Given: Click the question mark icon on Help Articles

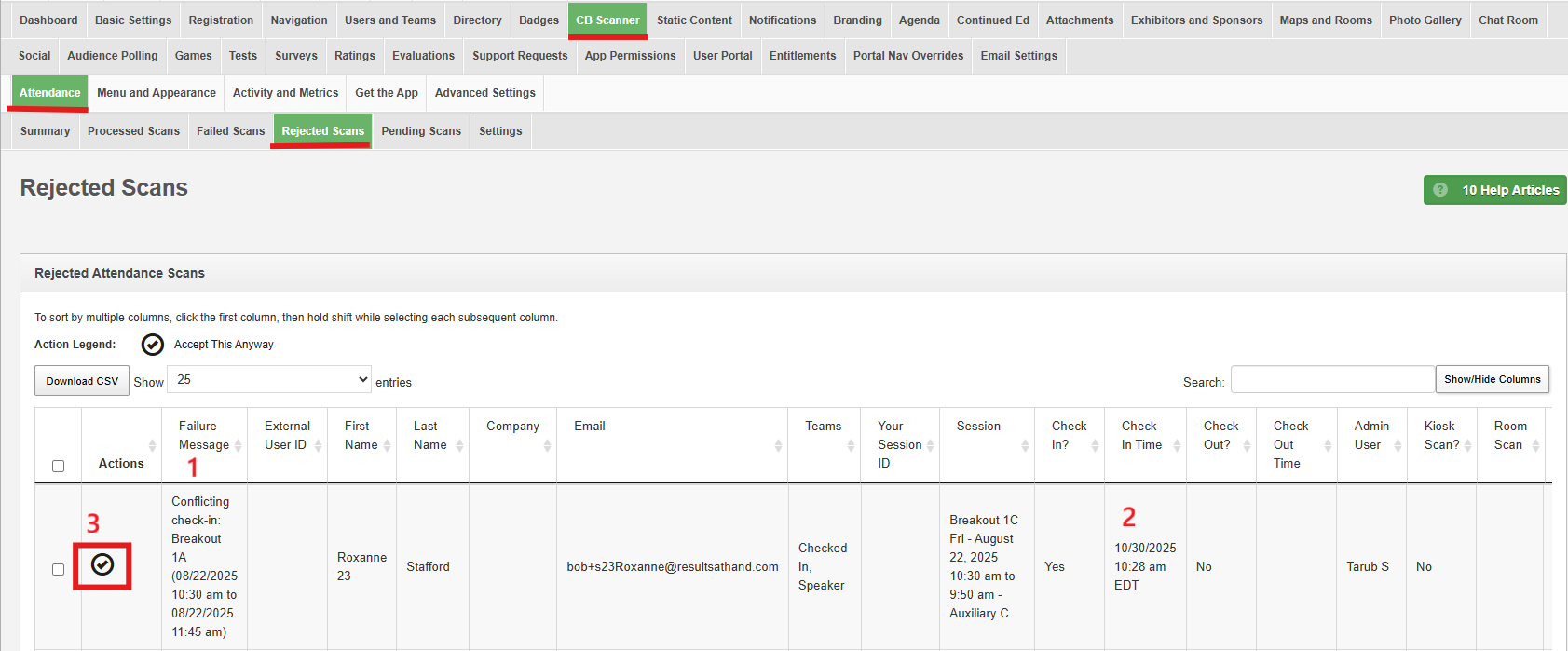Looking at the screenshot, I should 1440,190.
